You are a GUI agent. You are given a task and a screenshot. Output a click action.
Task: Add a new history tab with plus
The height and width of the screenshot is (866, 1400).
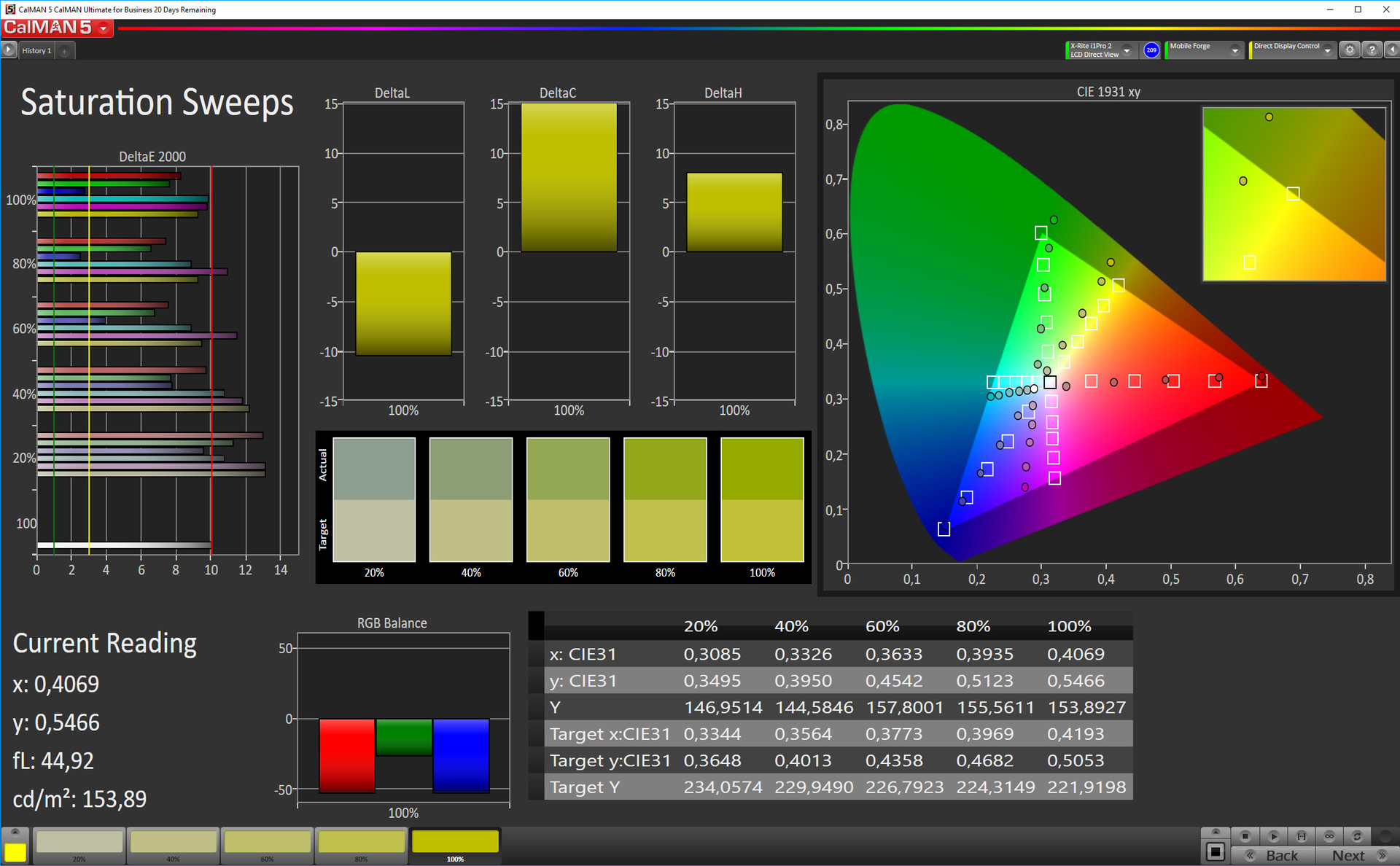[65, 51]
